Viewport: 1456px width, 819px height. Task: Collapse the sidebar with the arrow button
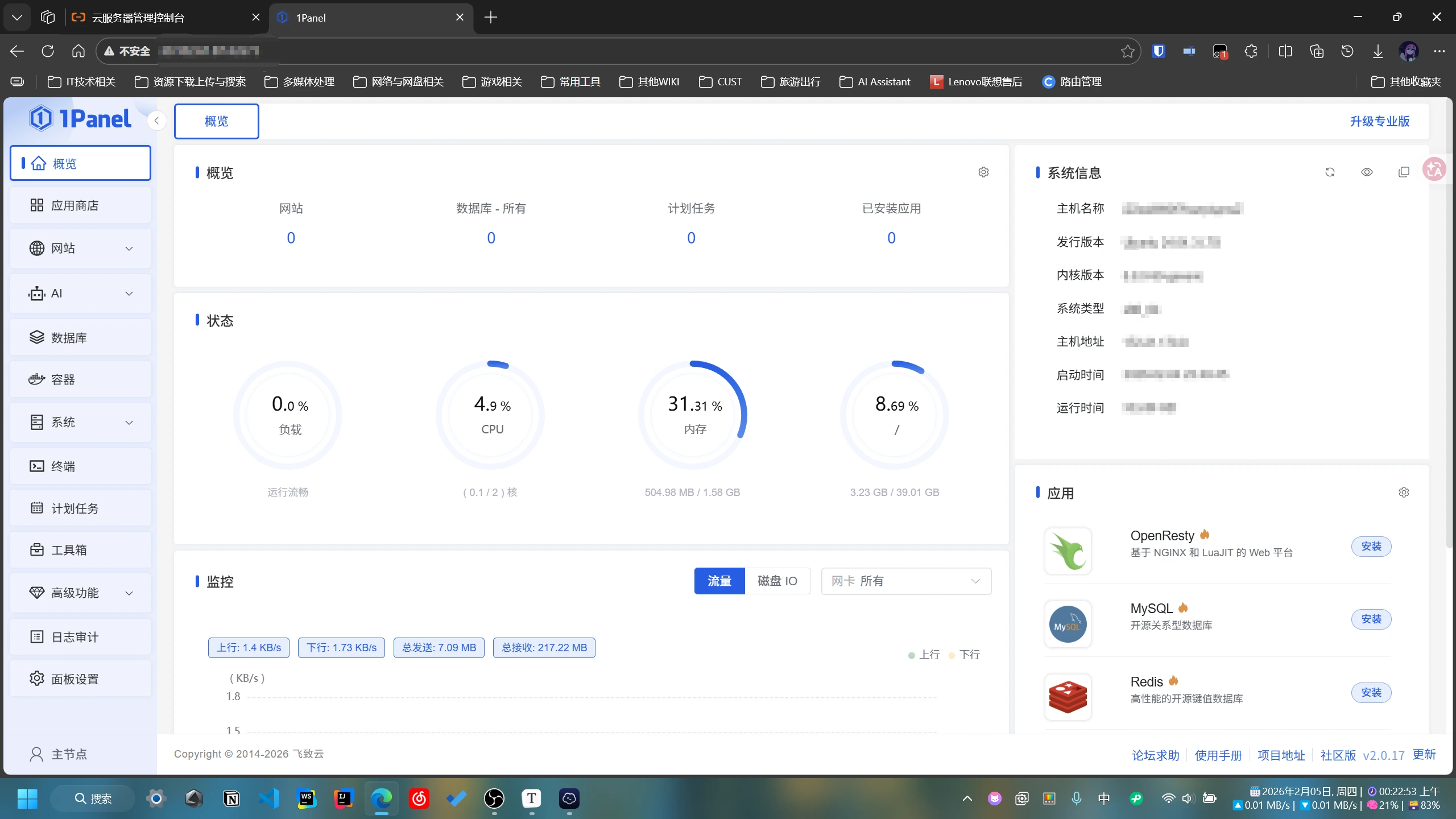point(156,121)
